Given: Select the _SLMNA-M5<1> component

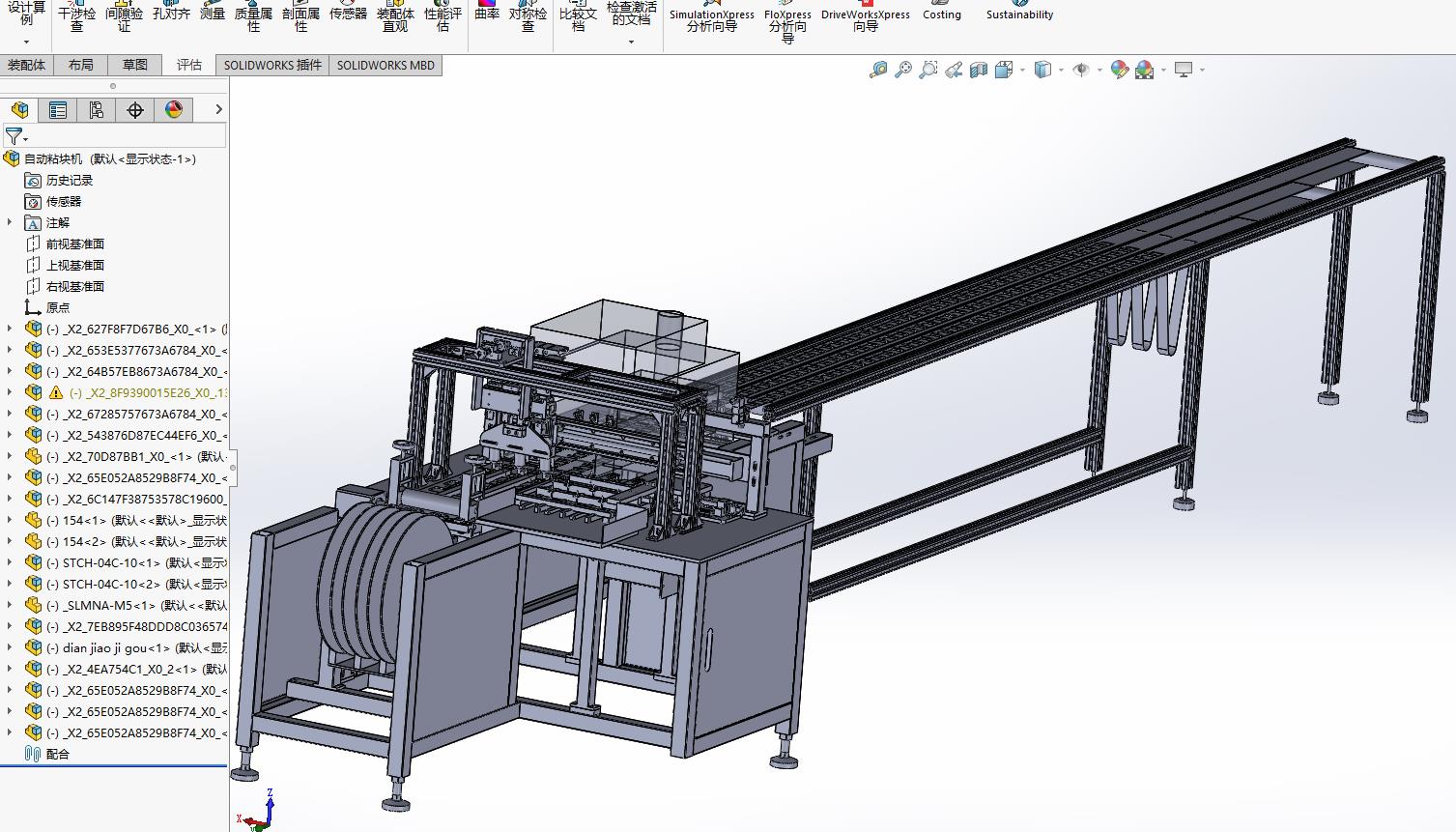Looking at the screenshot, I should click(x=135, y=605).
